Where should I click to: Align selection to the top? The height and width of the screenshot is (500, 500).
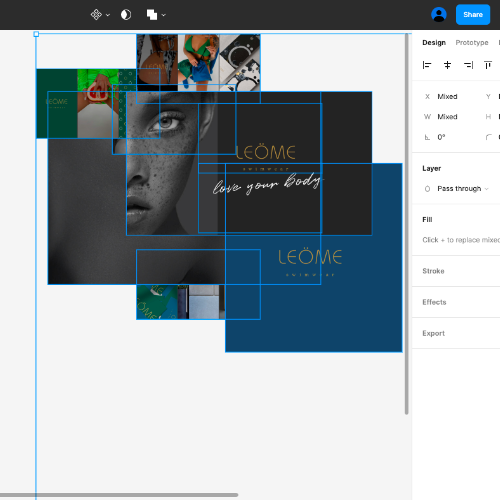point(488,65)
